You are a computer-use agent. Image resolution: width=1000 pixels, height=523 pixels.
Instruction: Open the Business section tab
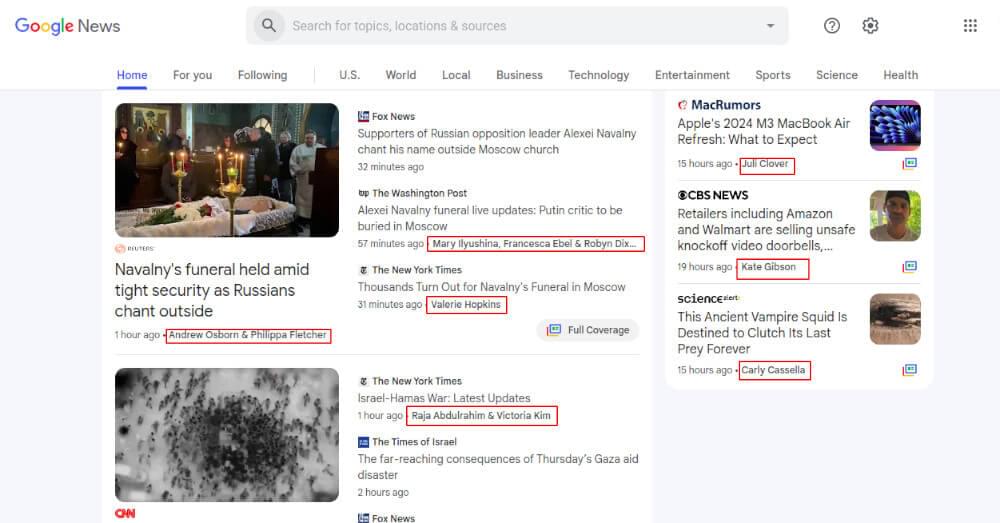click(x=519, y=75)
